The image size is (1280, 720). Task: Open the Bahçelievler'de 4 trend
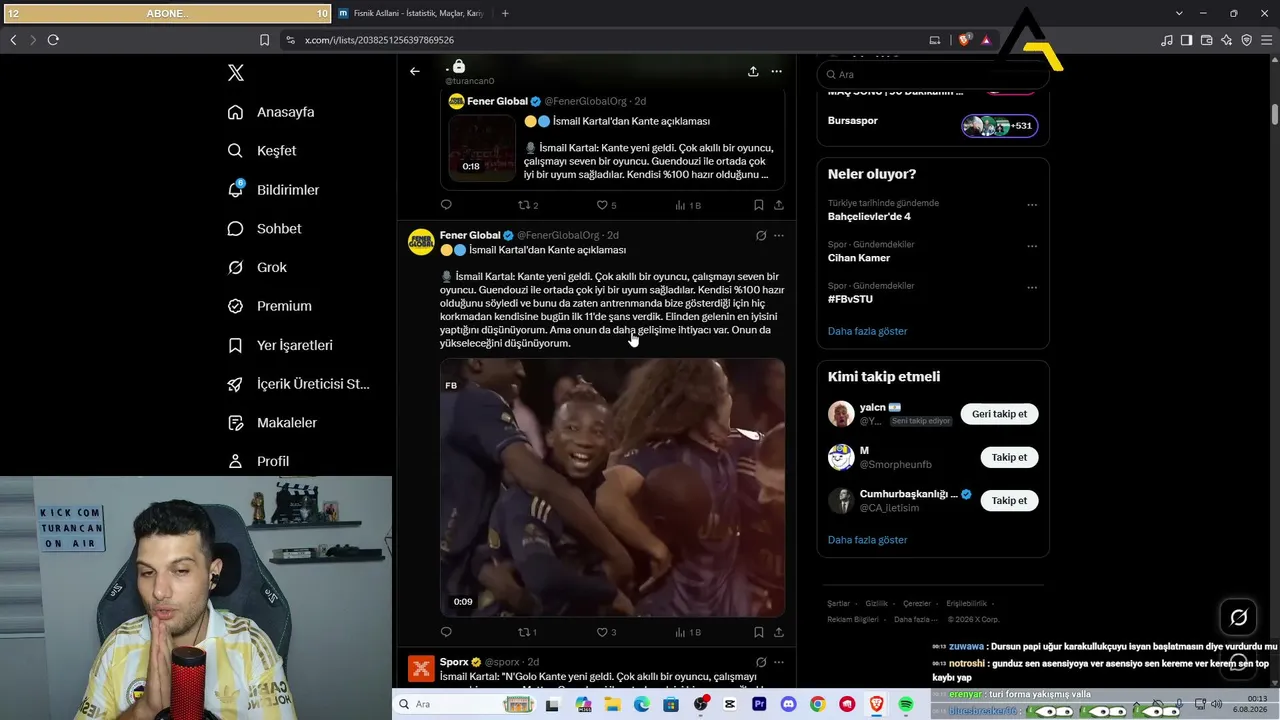(869, 216)
